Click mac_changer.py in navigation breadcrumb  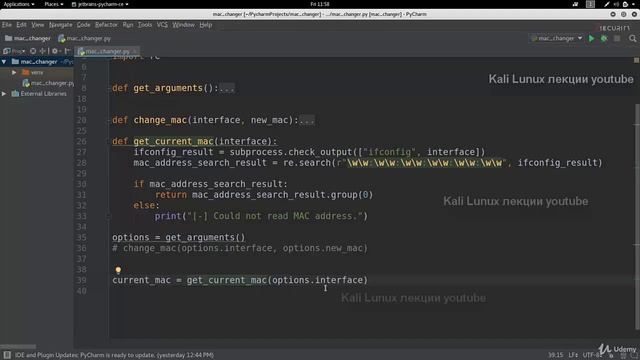pyautogui.click(x=85, y=38)
